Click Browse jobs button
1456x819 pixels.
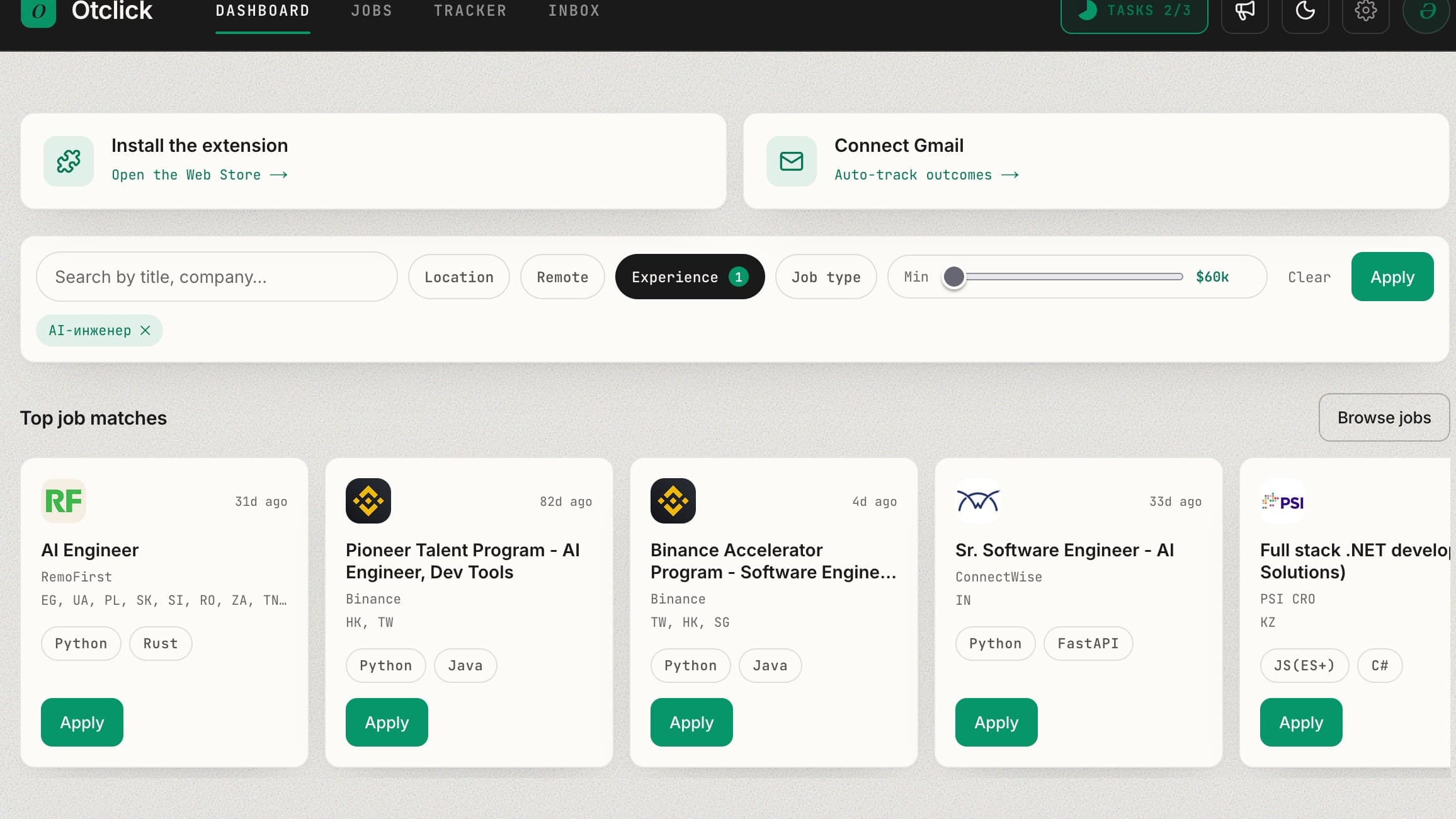coord(1384,418)
